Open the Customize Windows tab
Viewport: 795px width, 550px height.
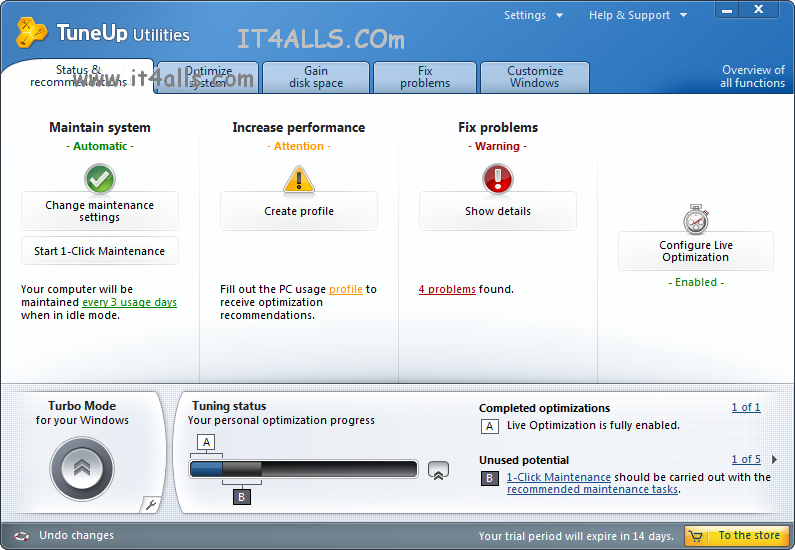[535, 77]
